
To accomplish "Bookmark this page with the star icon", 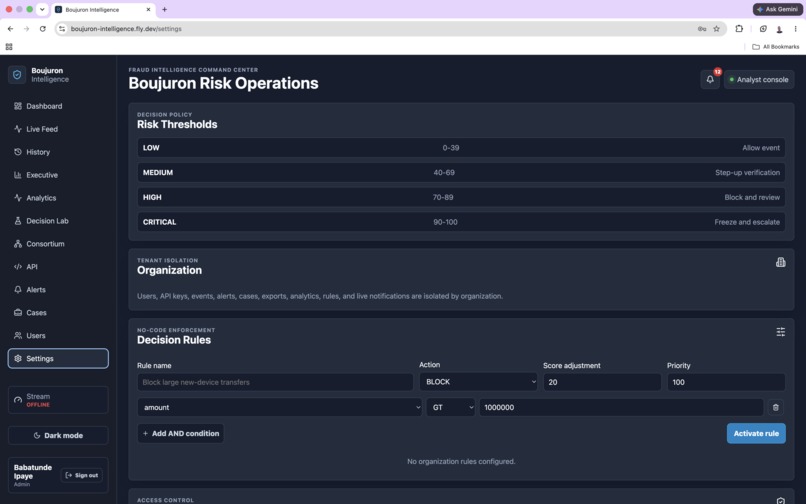I will [716, 29].
